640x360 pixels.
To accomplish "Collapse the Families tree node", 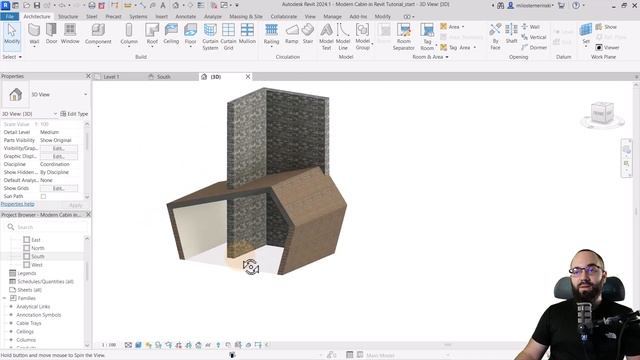I will 4,298.
